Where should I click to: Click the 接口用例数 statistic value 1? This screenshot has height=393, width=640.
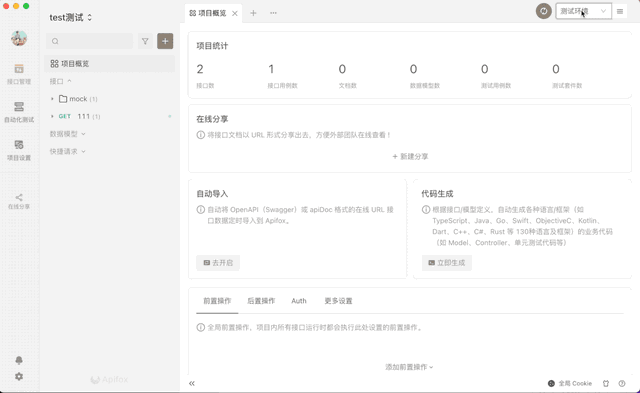(271, 69)
